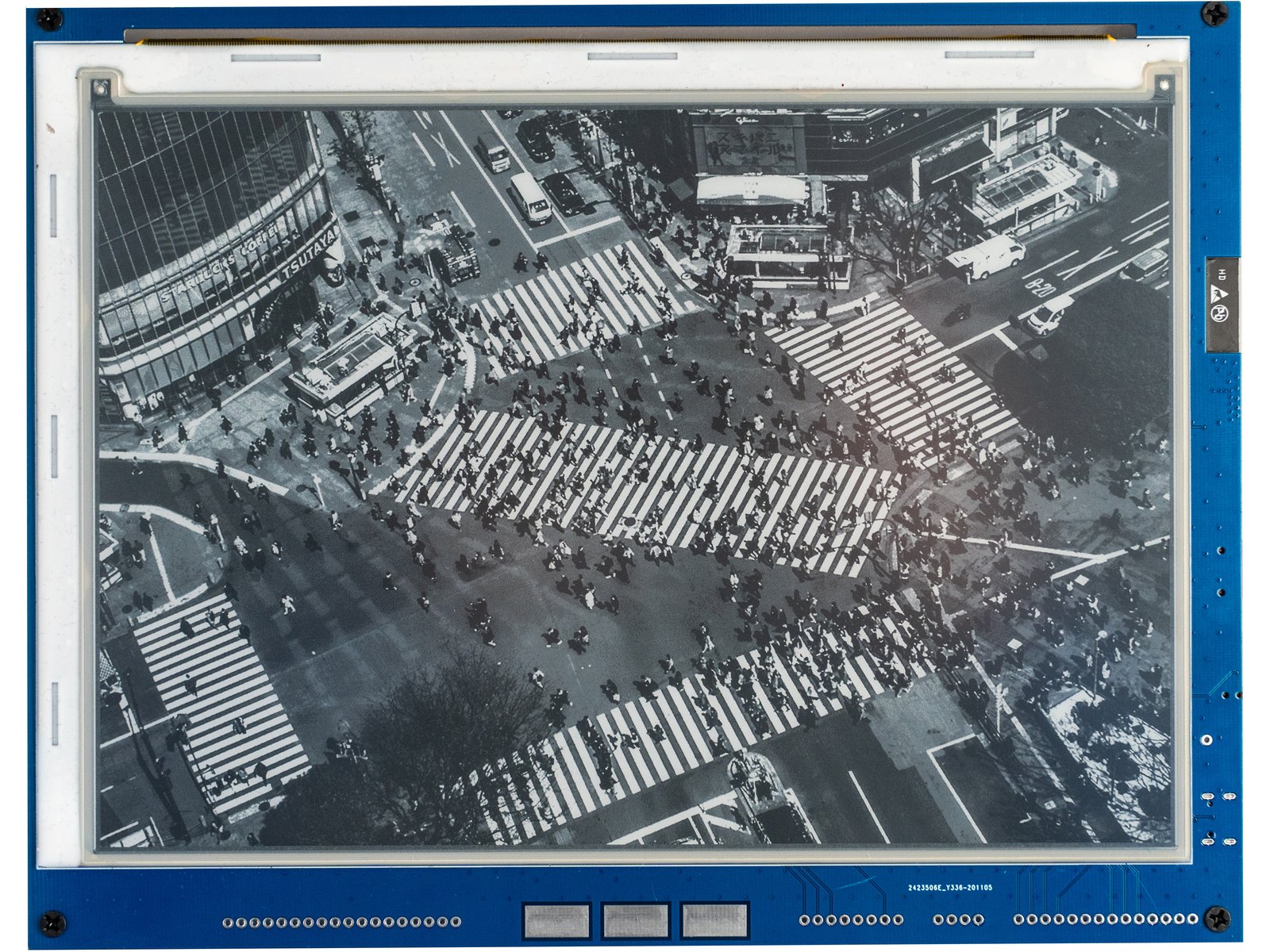The image size is (1270, 952).
Task: Click the middle silver solder pad
Action: click(x=635, y=921)
